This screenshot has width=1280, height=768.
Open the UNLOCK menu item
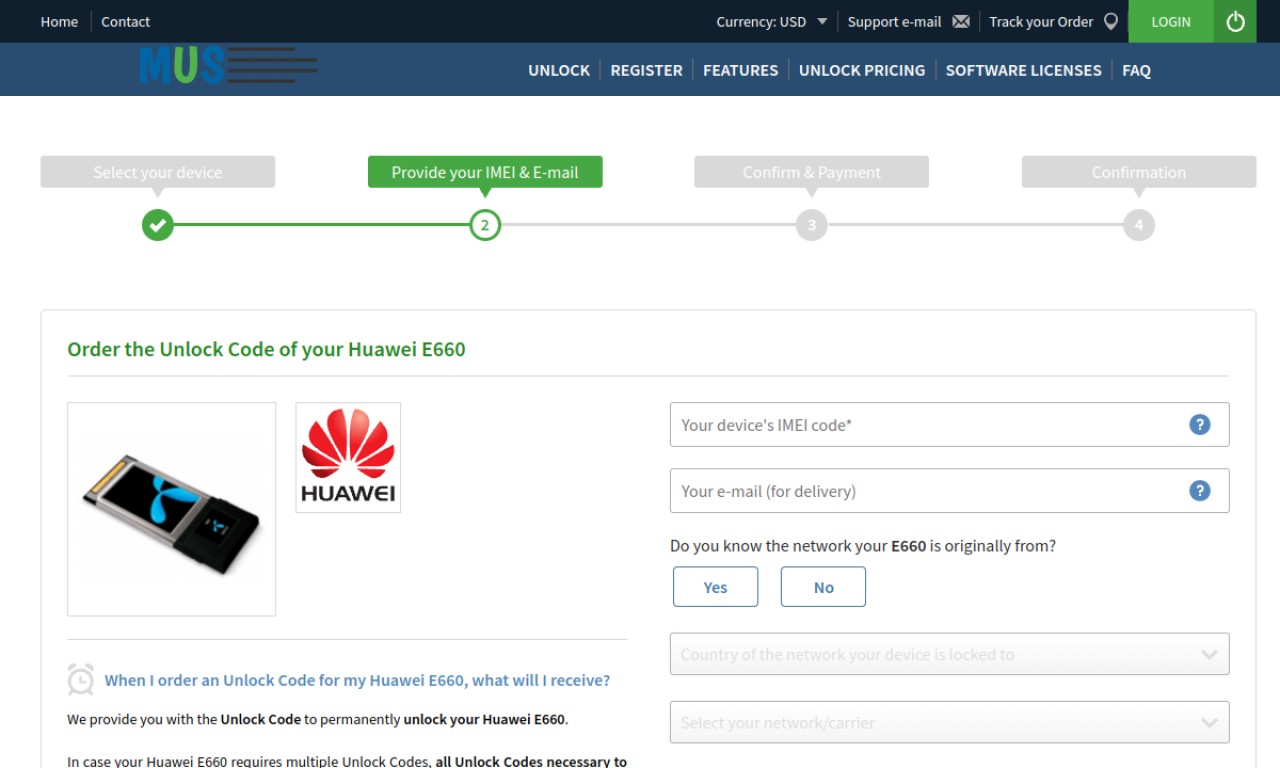click(559, 70)
